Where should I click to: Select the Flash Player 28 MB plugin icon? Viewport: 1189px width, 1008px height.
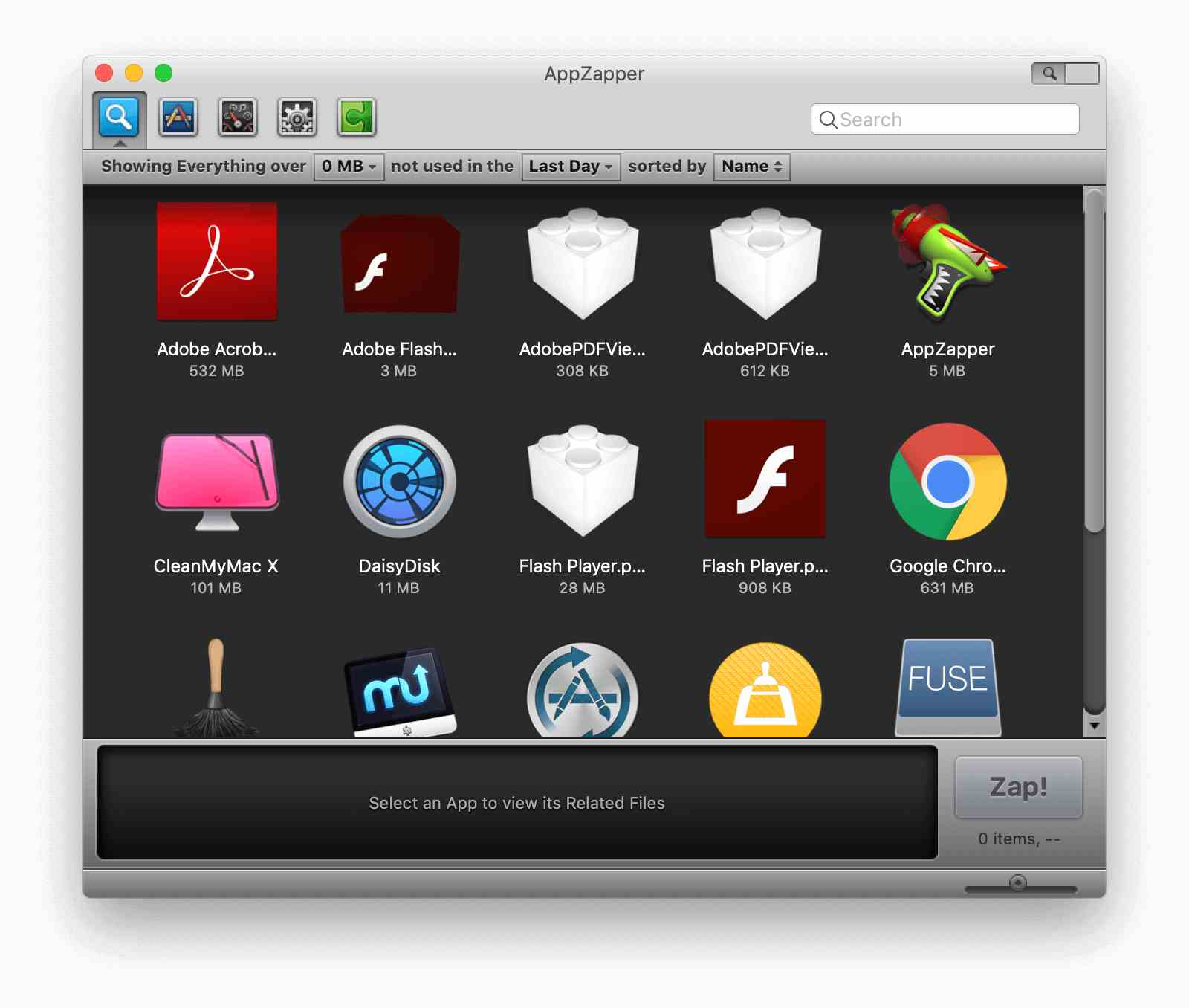click(x=583, y=480)
